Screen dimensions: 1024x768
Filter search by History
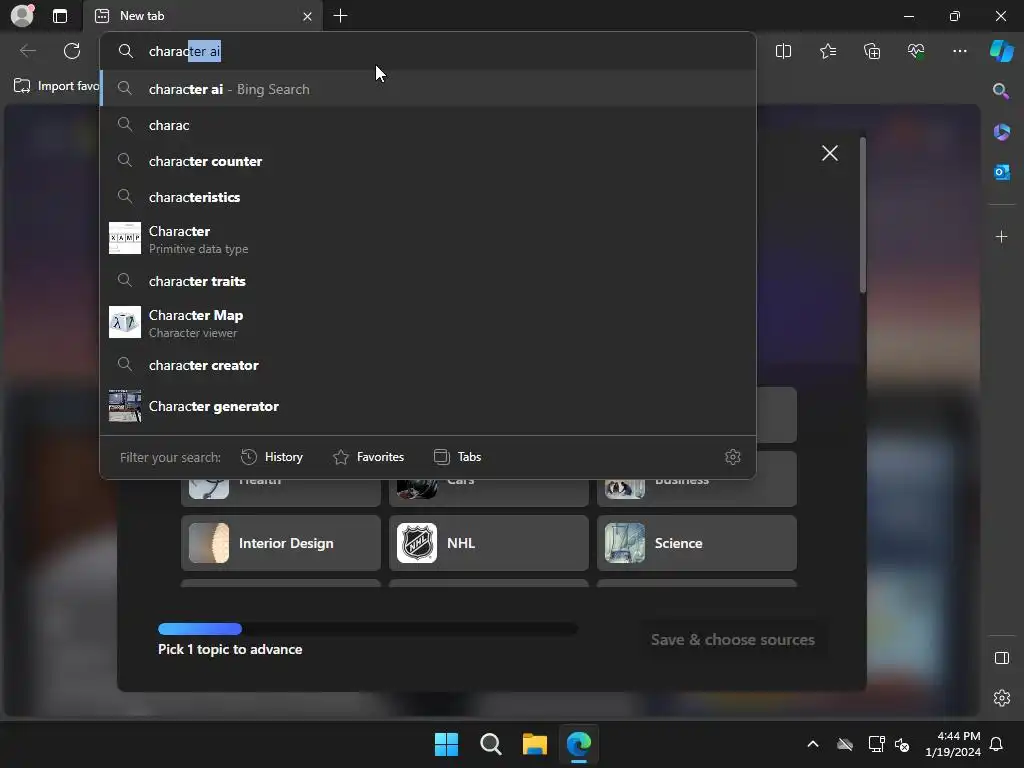[x=272, y=457]
